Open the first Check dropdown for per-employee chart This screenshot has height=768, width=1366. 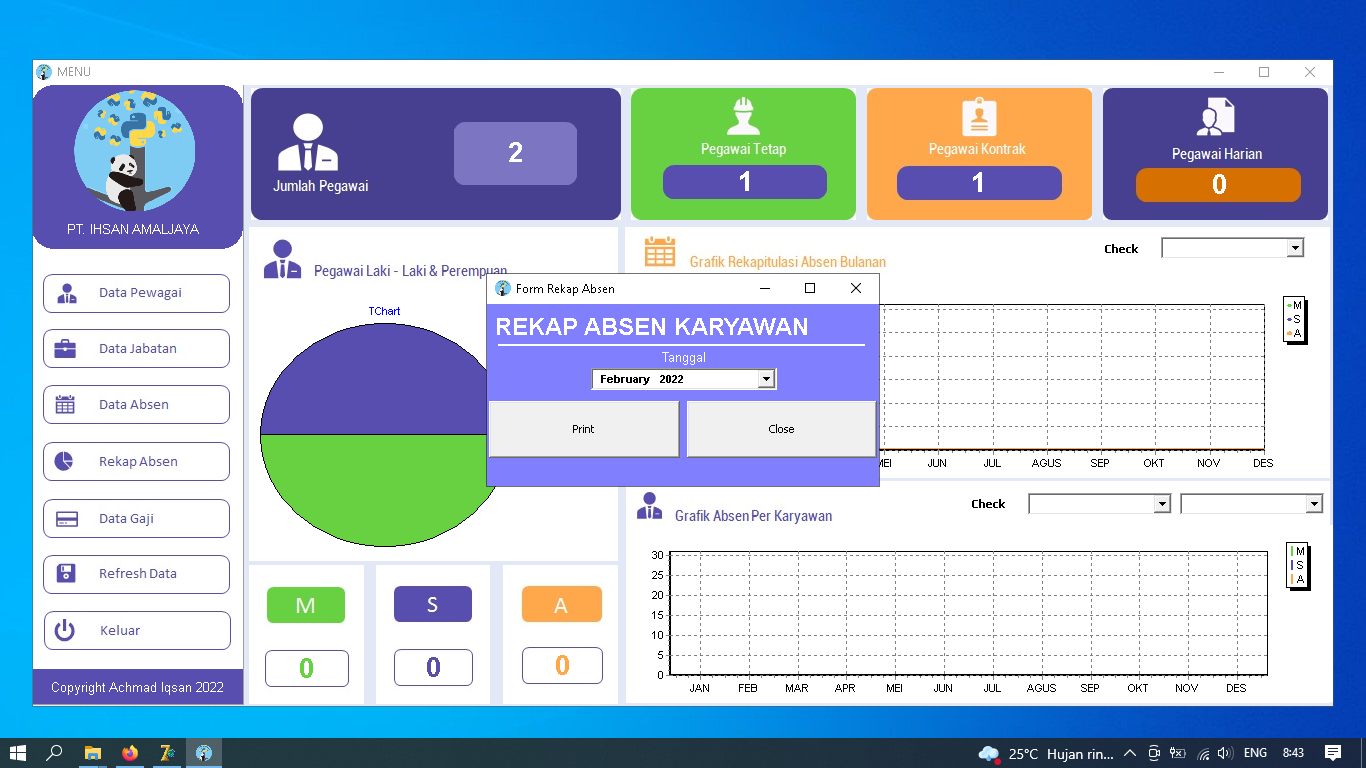(1163, 503)
